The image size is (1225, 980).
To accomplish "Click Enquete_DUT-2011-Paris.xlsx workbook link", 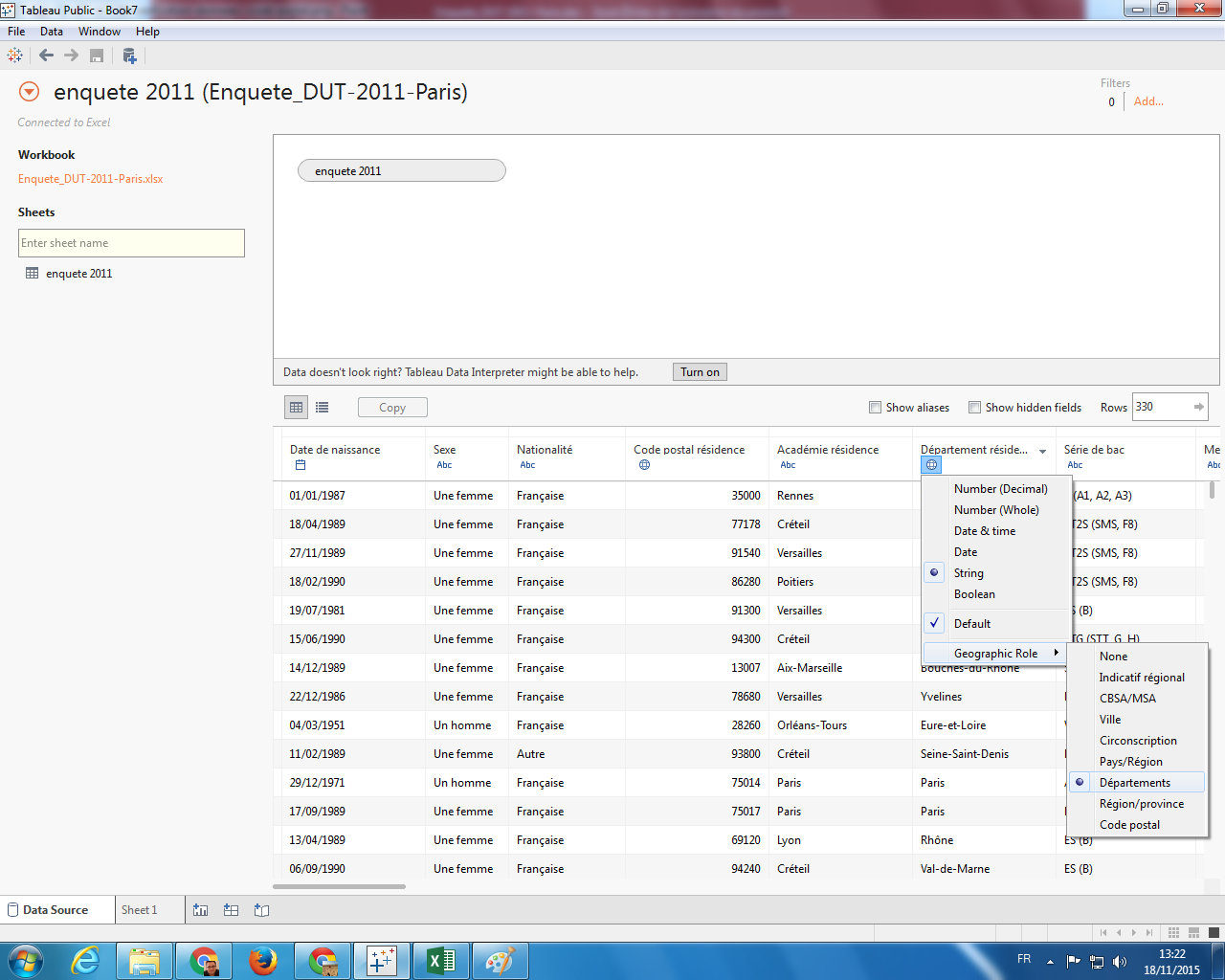I will click(91, 179).
